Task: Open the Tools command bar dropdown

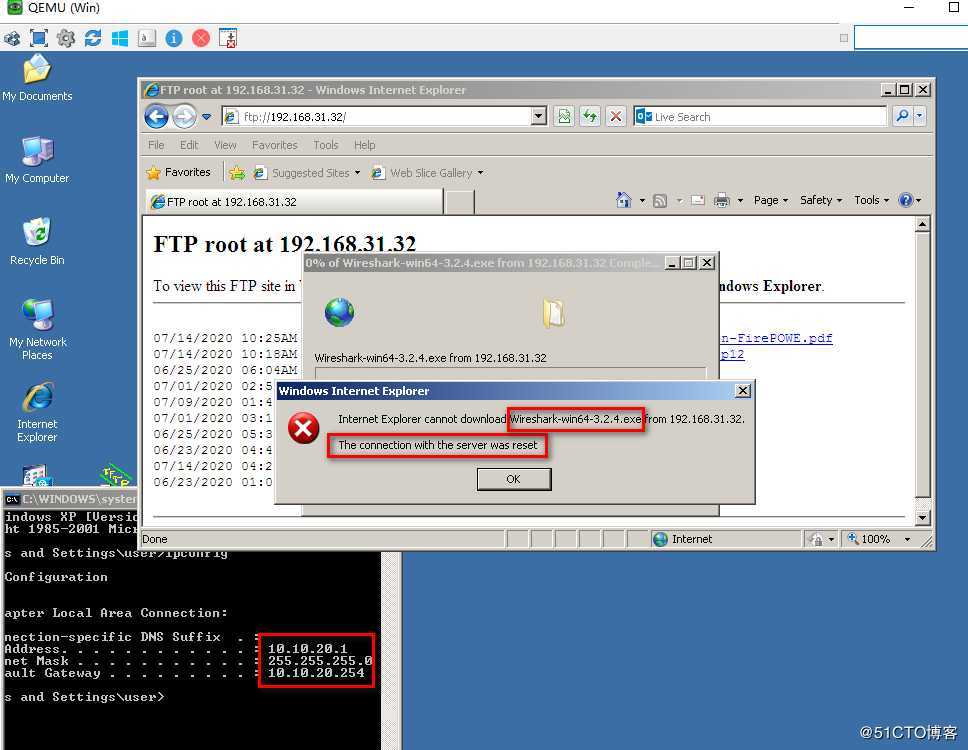Action: pos(871,200)
